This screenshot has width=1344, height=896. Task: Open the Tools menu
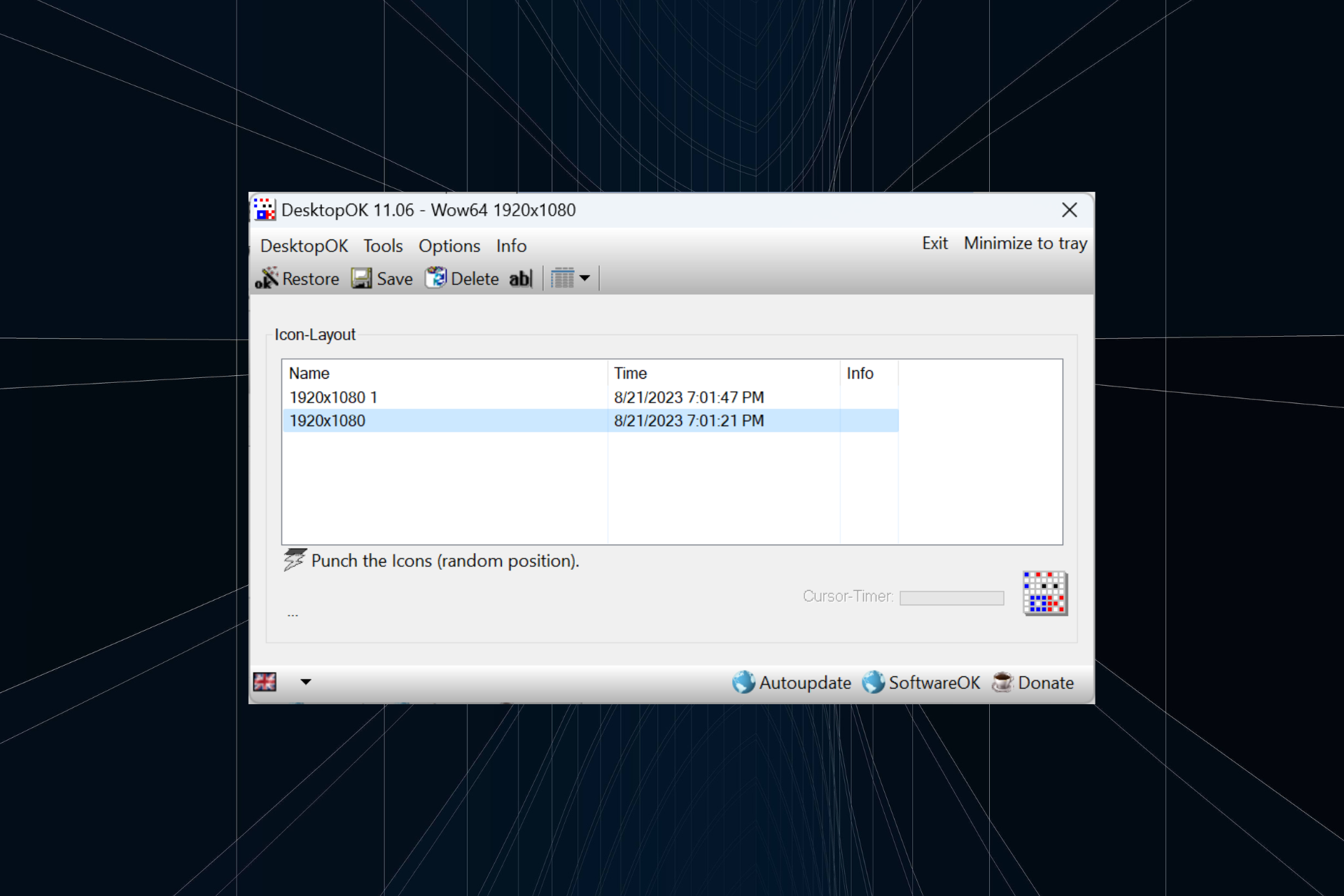tap(382, 246)
